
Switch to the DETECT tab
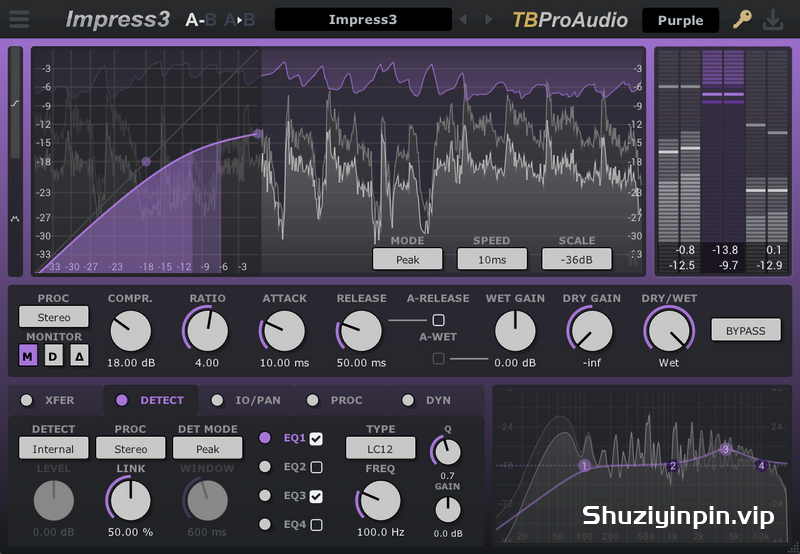point(151,400)
